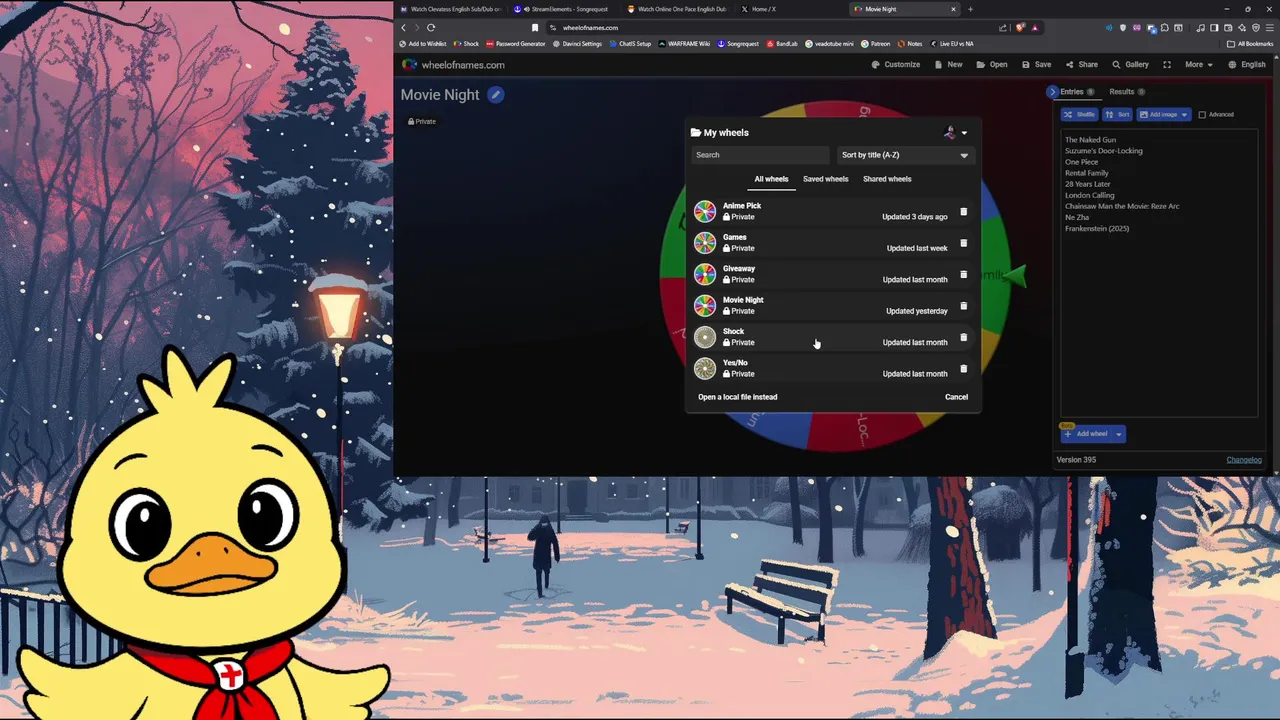Click the Add wheel button
Image resolution: width=1280 pixels, height=720 pixels.
(1087, 434)
